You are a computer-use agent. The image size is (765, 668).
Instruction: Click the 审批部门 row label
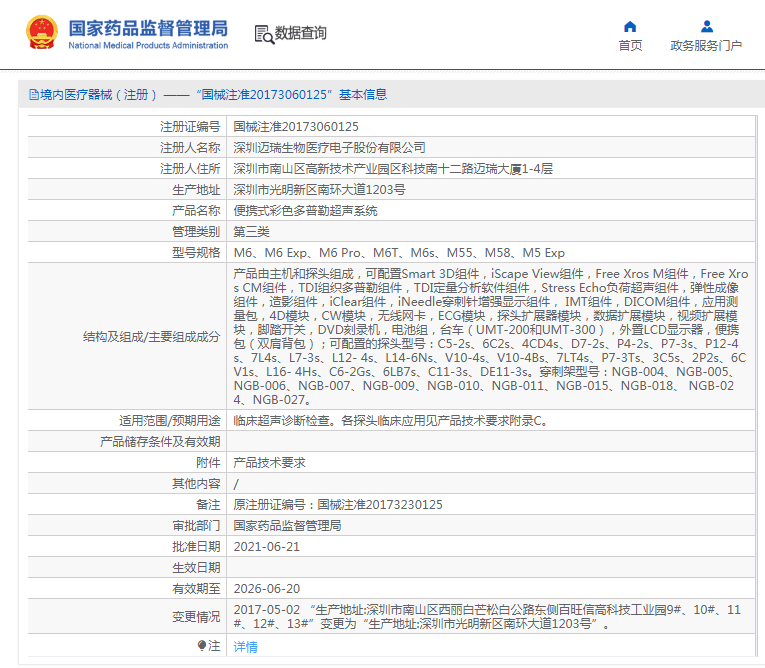coord(196,526)
